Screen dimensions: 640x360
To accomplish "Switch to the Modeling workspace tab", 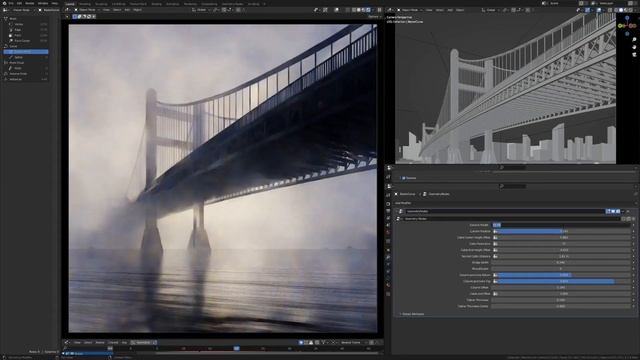I will 84,4.
